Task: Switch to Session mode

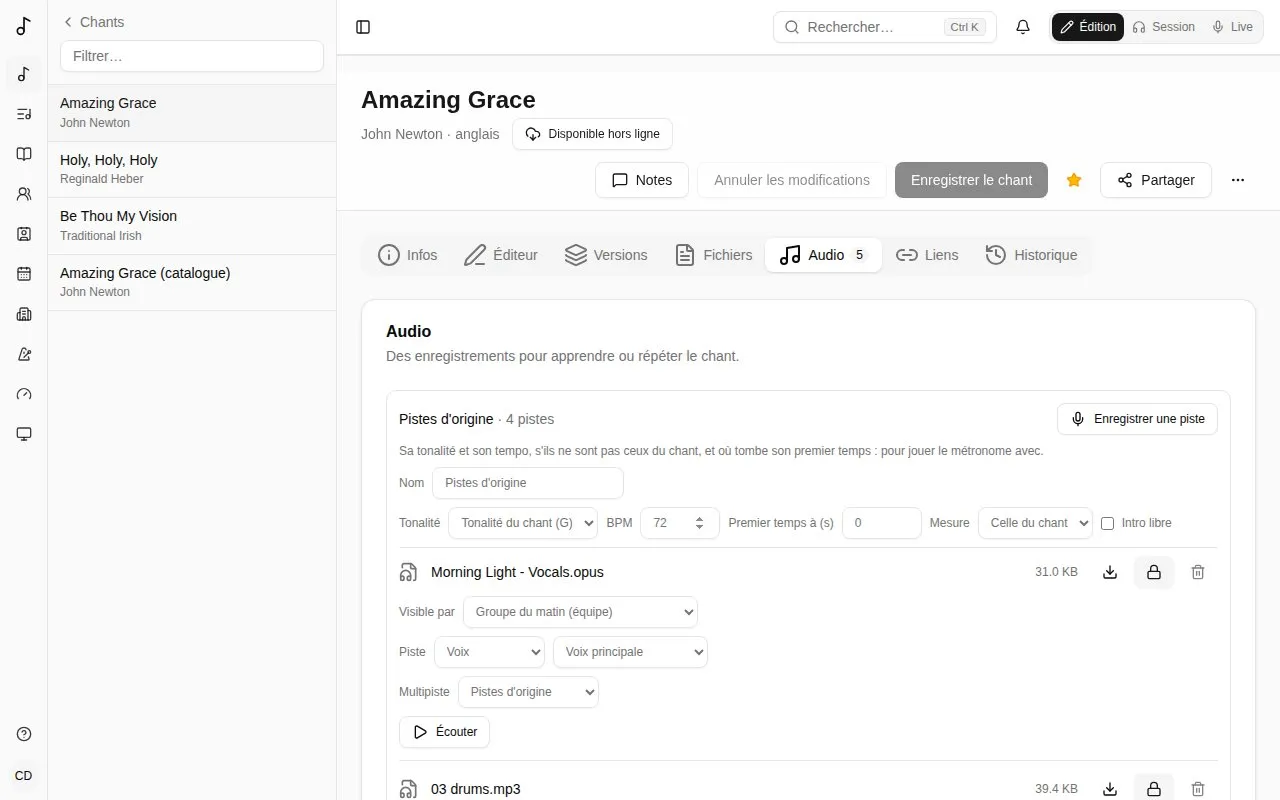Action: (x=1163, y=27)
